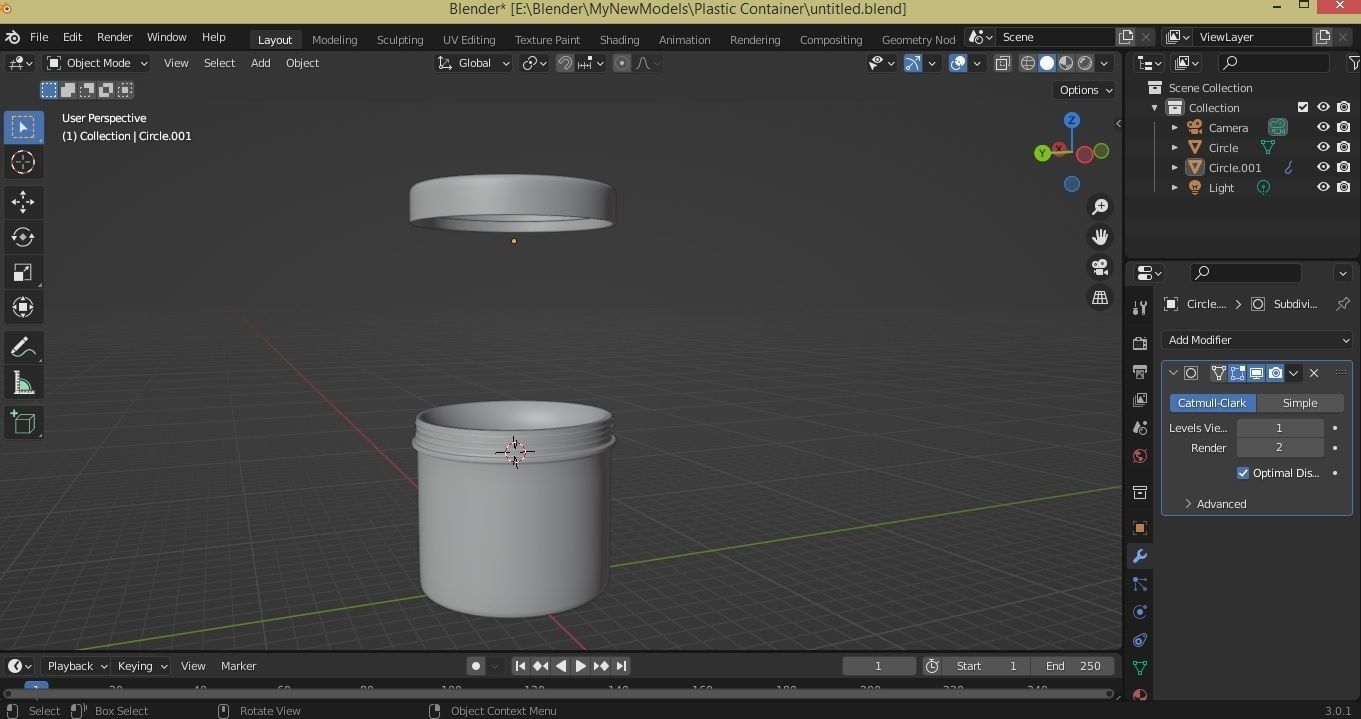Switch to material preview shading
The image size is (1361, 719).
tap(1066, 63)
